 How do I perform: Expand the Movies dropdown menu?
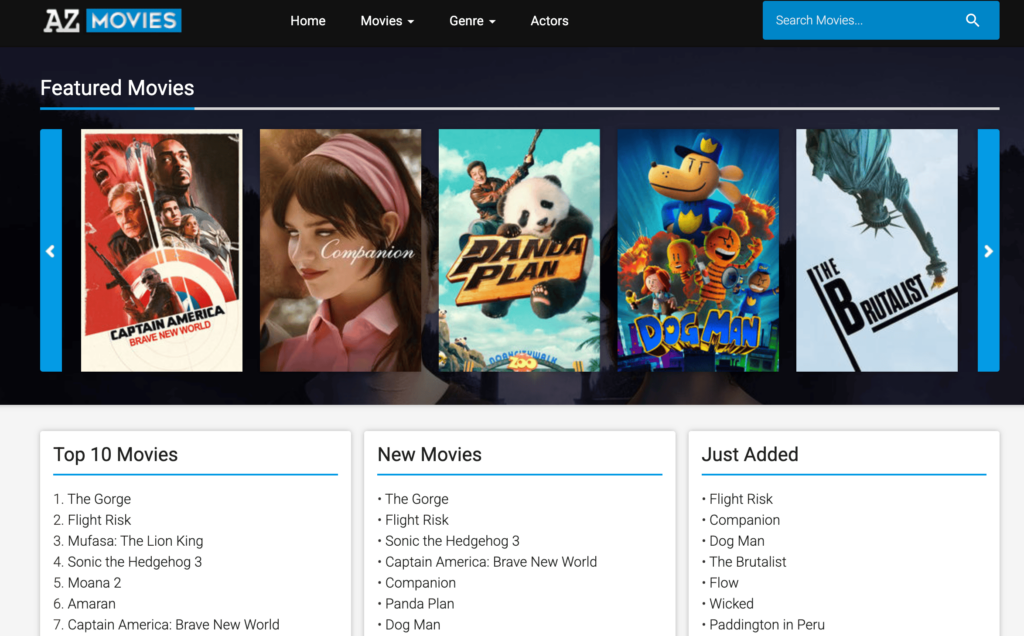coord(387,21)
